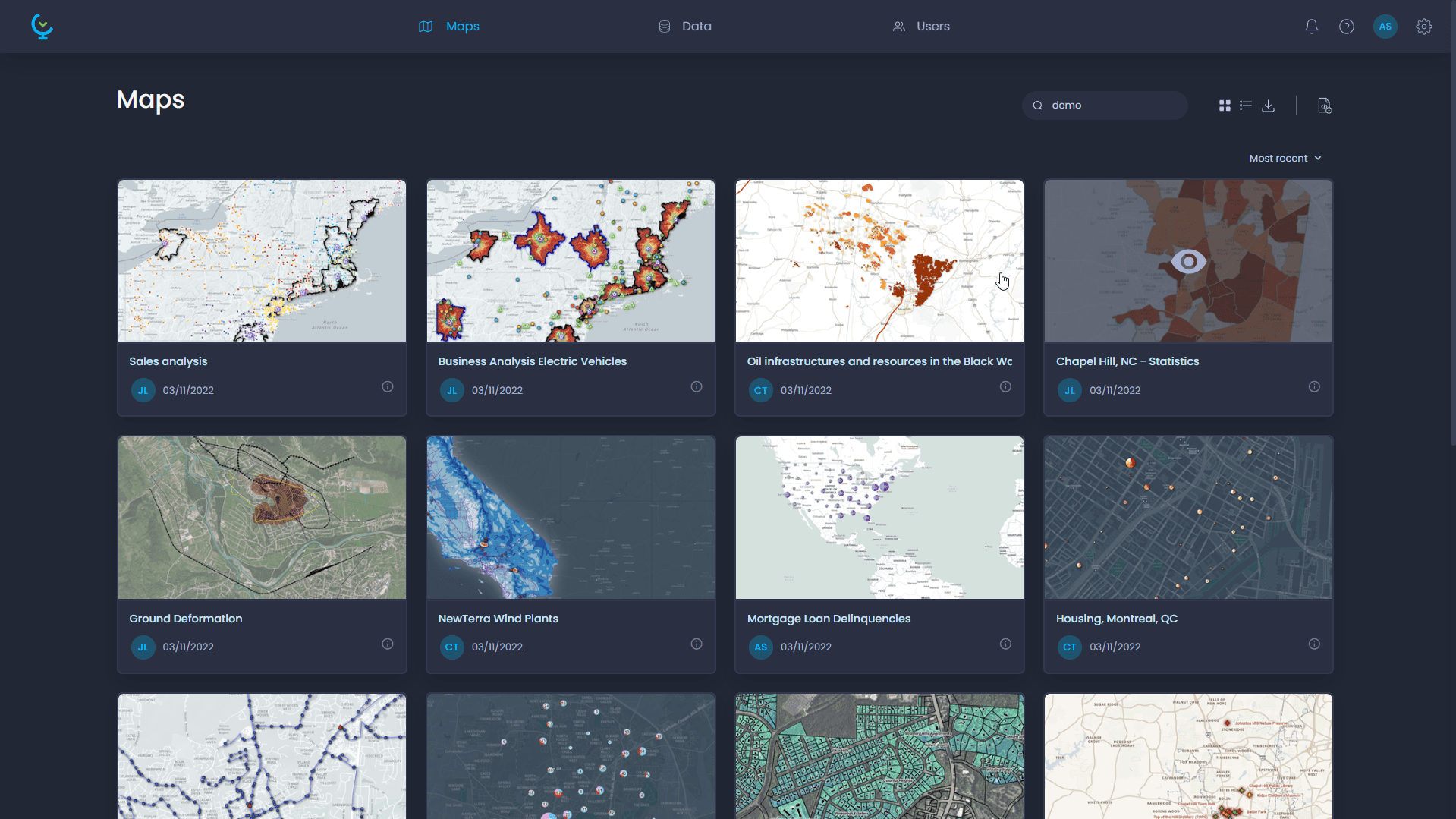Click the download icon

pyautogui.click(x=1268, y=106)
